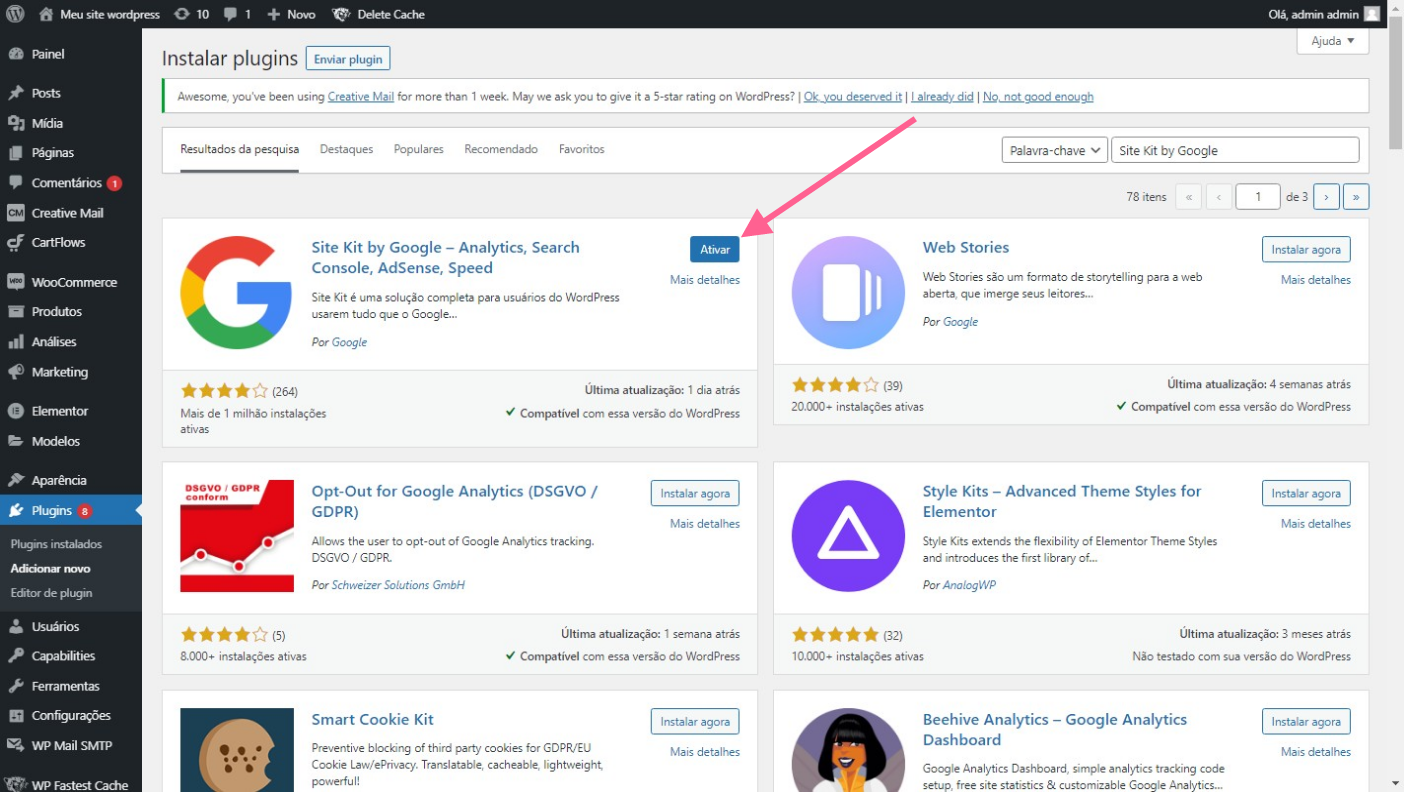Viewport: 1404px width, 792px height.
Task: Click Ativar button for Site Kit
Action: [x=715, y=249]
